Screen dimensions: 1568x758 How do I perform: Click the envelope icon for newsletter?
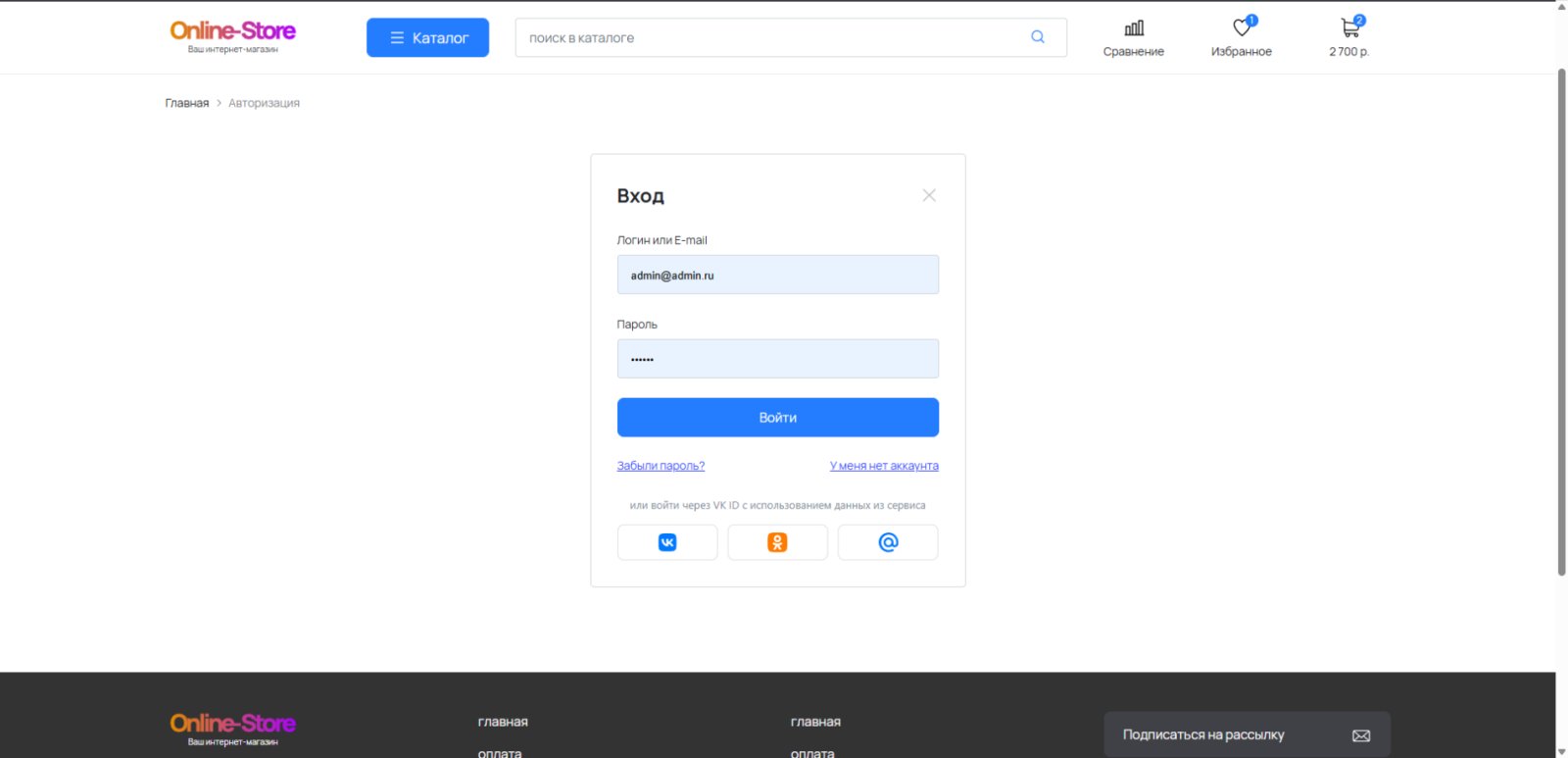pyautogui.click(x=1361, y=735)
